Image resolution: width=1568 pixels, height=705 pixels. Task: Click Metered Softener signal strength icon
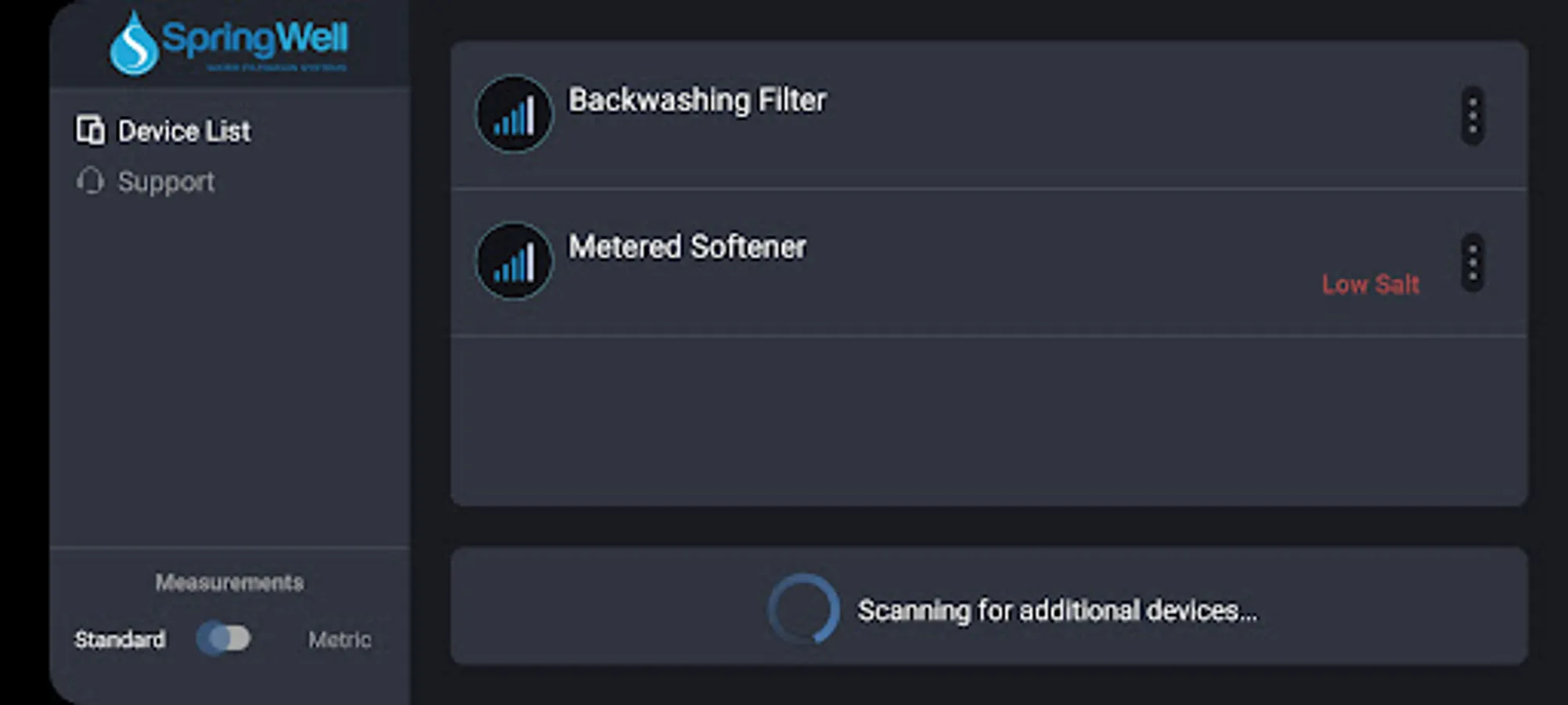(x=514, y=262)
